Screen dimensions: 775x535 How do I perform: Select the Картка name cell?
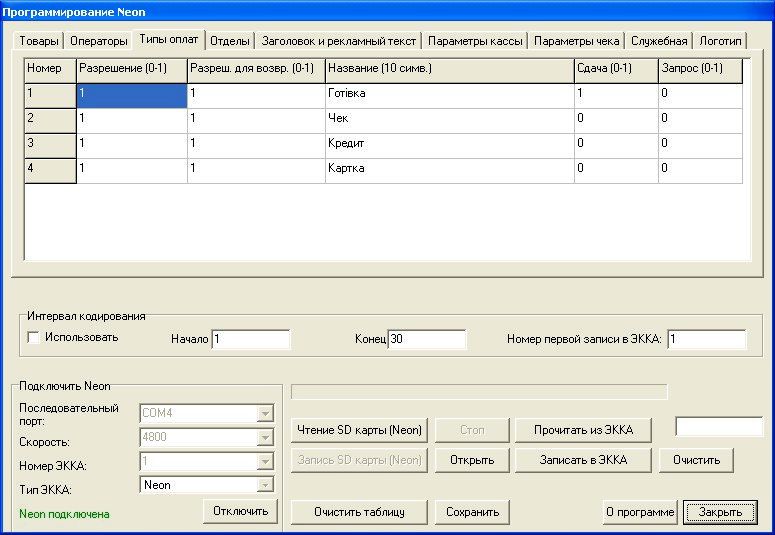point(450,171)
